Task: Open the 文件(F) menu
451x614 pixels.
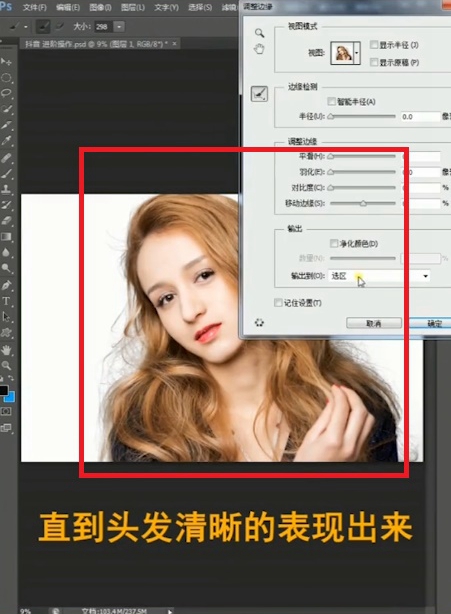Action: (x=34, y=7)
